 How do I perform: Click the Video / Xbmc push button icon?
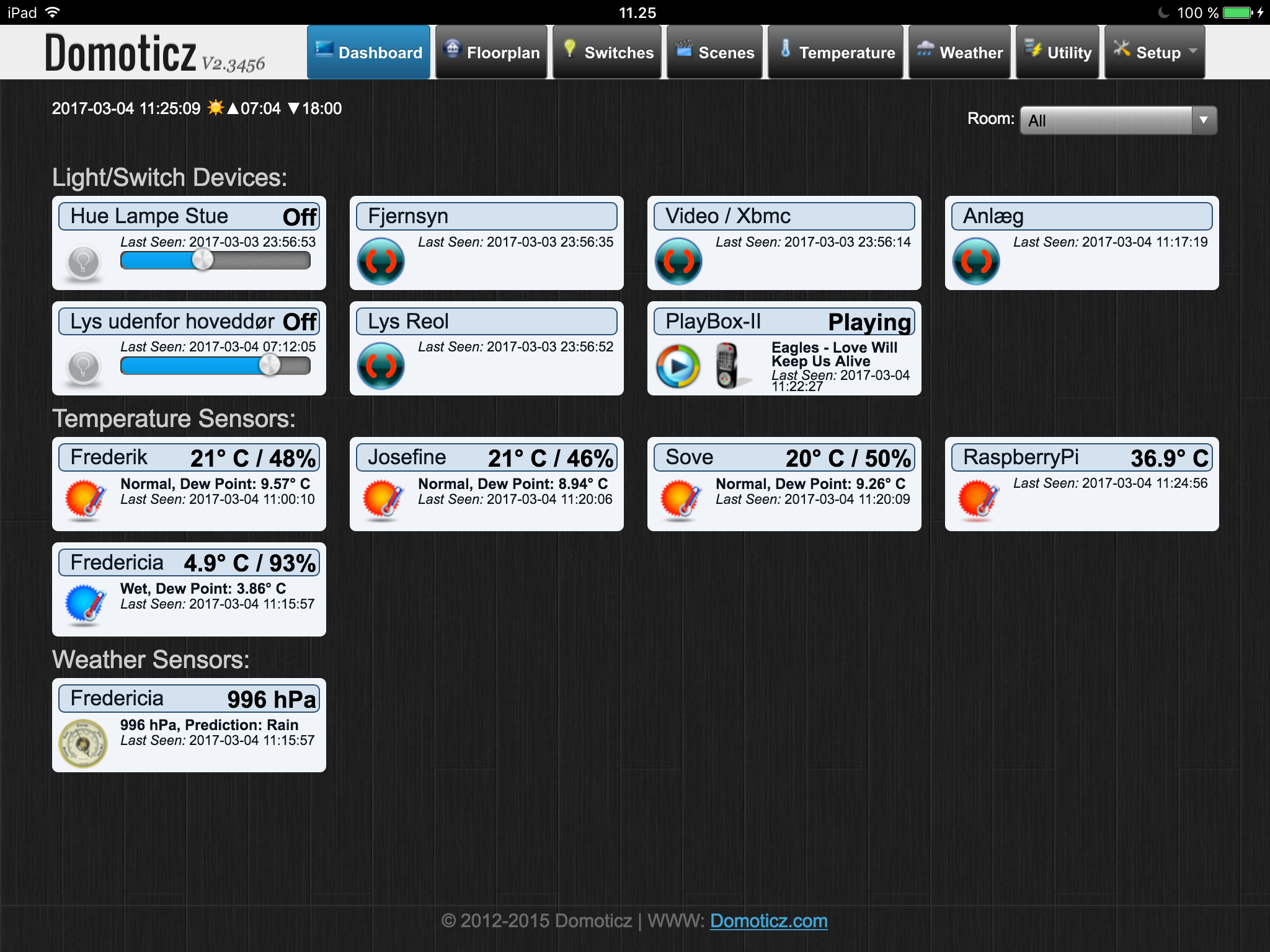pos(678,262)
